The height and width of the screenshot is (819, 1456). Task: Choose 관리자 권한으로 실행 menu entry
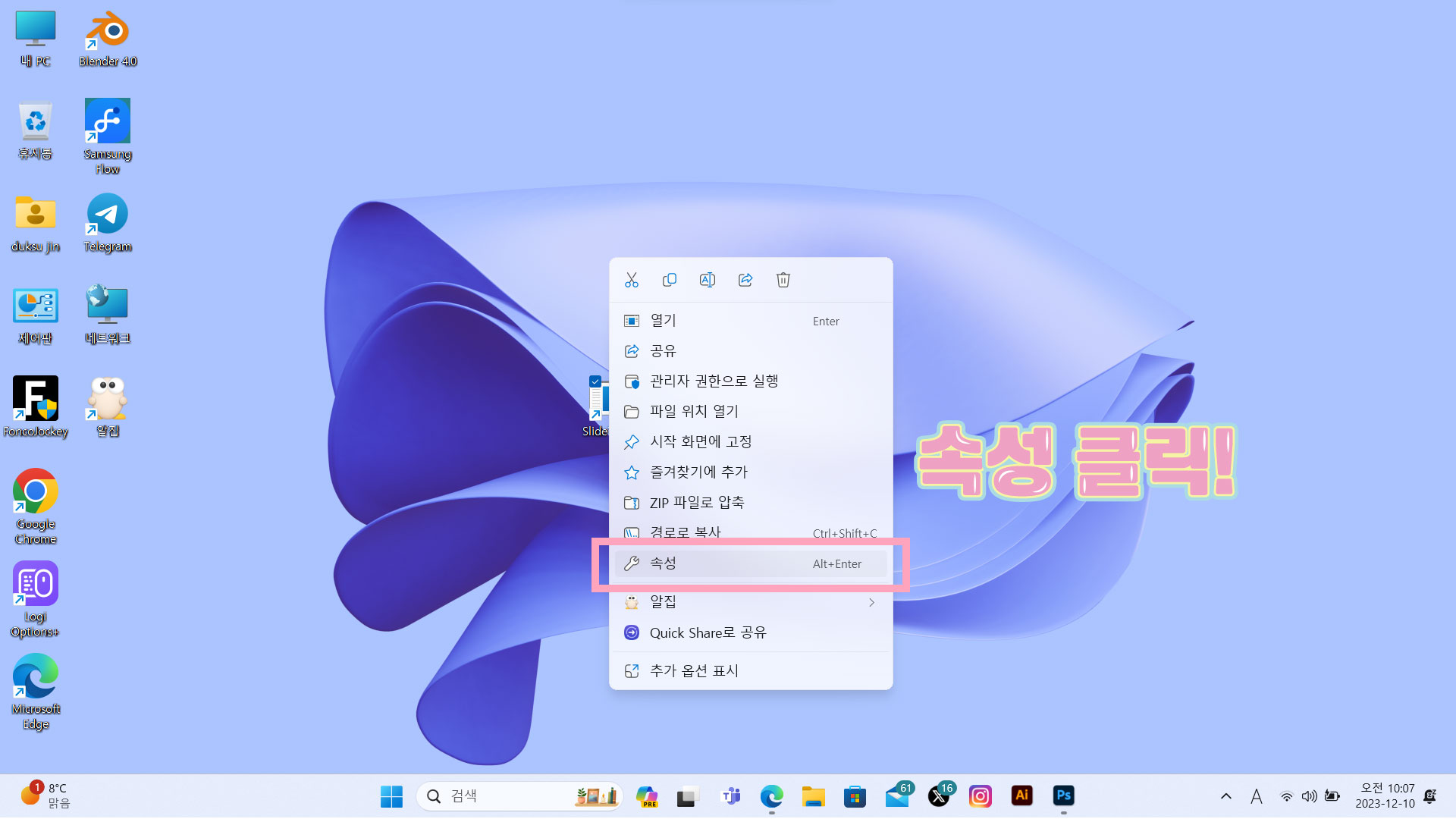click(714, 381)
